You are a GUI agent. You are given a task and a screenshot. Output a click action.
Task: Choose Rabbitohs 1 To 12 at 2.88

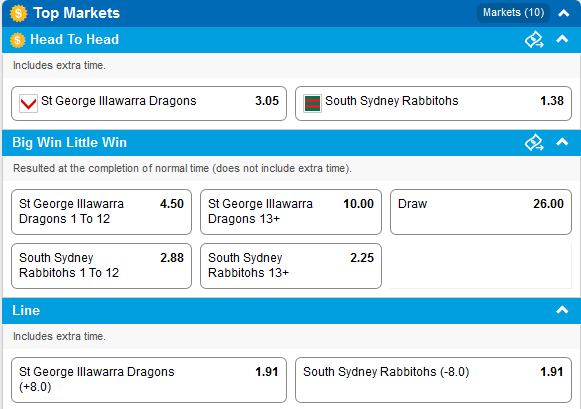[x=102, y=266]
